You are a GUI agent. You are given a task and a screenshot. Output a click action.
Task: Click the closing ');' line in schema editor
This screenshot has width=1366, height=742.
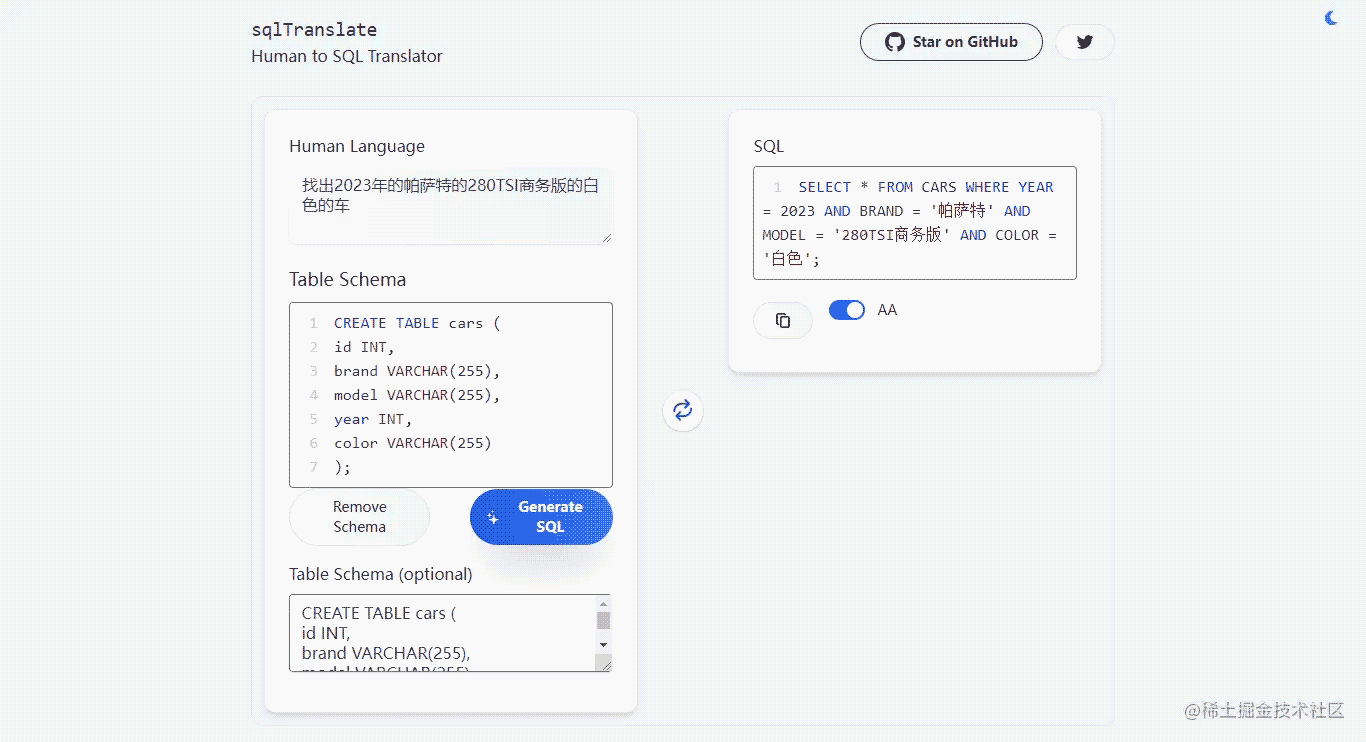pos(343,467)
